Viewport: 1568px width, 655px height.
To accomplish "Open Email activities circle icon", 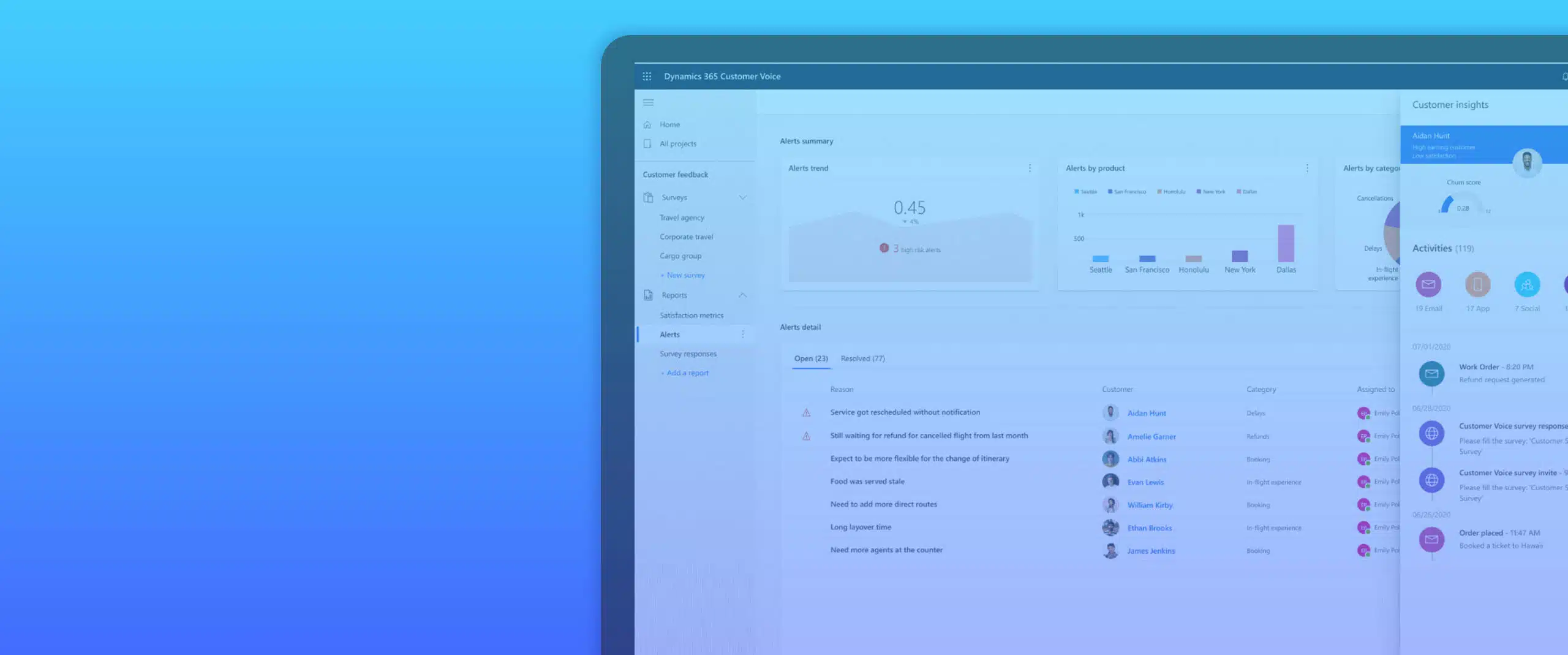I will pyautogui.click(x=1428, y=284).
